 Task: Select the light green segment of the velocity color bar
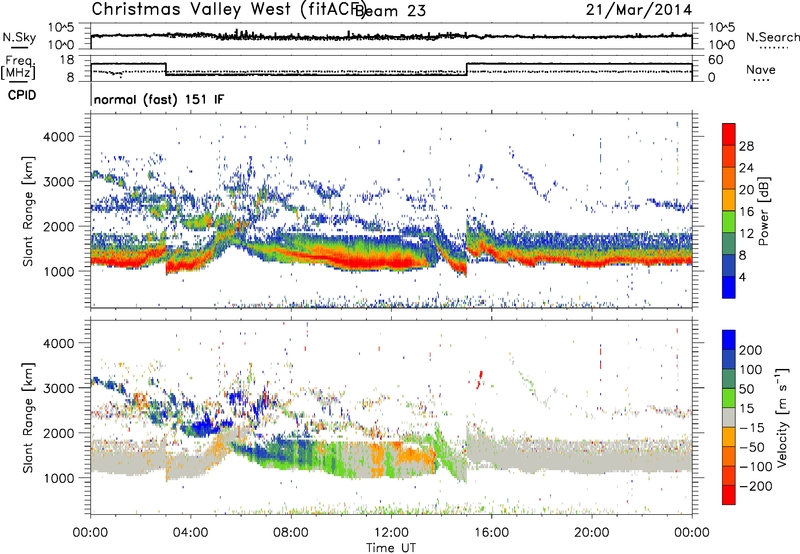[729, 398]
